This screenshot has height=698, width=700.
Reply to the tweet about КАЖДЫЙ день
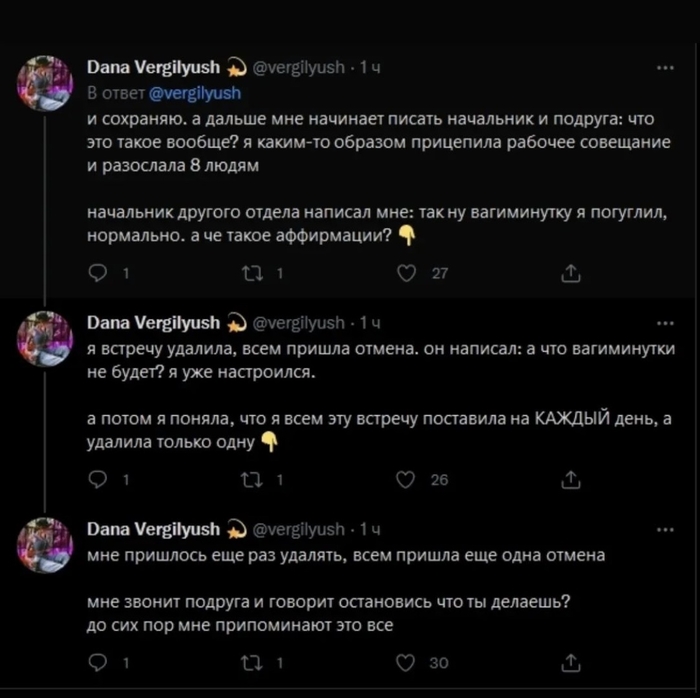(x=98, y=480)
